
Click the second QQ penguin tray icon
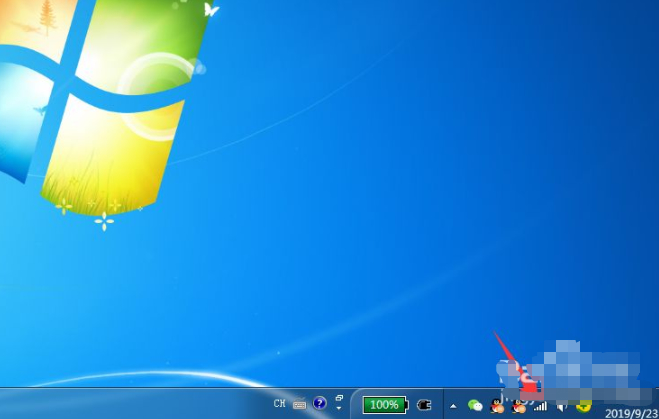[x=518, y=405]
